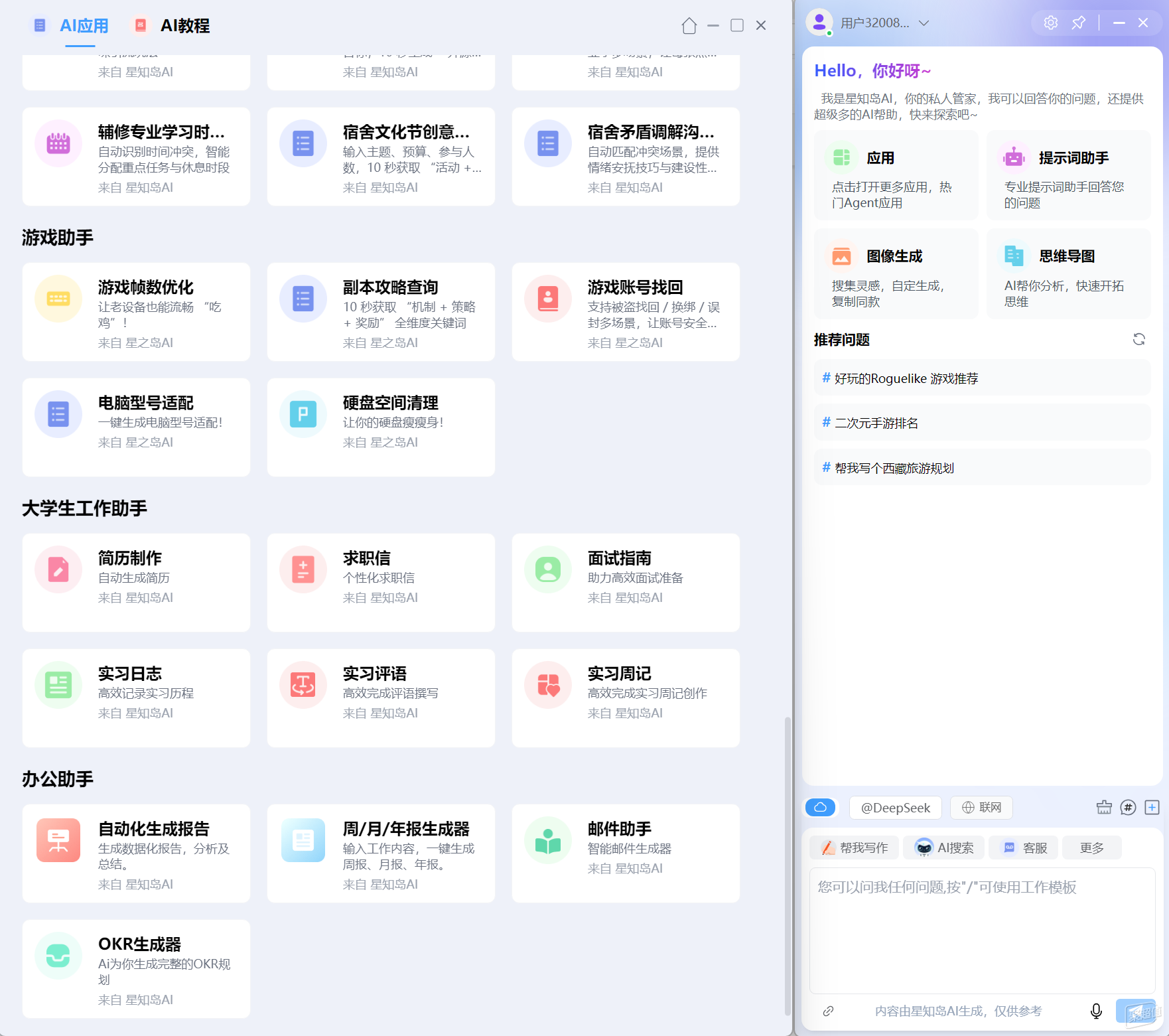Open the 邮件助手 card title

pos(620,829)
